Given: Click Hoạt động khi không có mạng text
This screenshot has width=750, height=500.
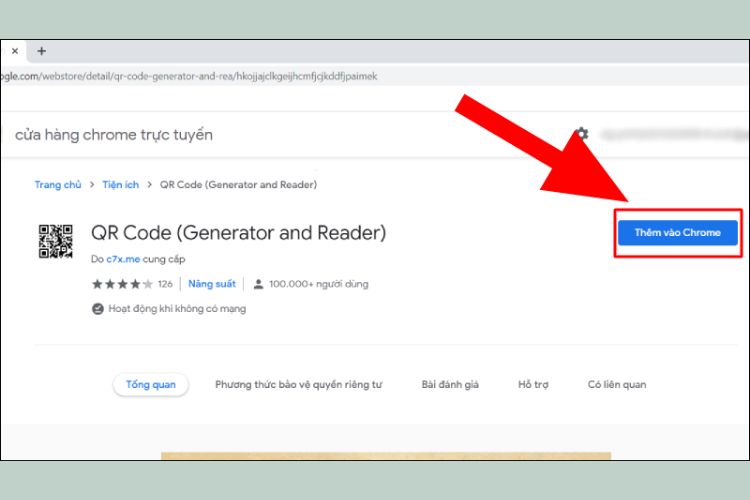Looking at the screenshot, I should coord(177,309).
